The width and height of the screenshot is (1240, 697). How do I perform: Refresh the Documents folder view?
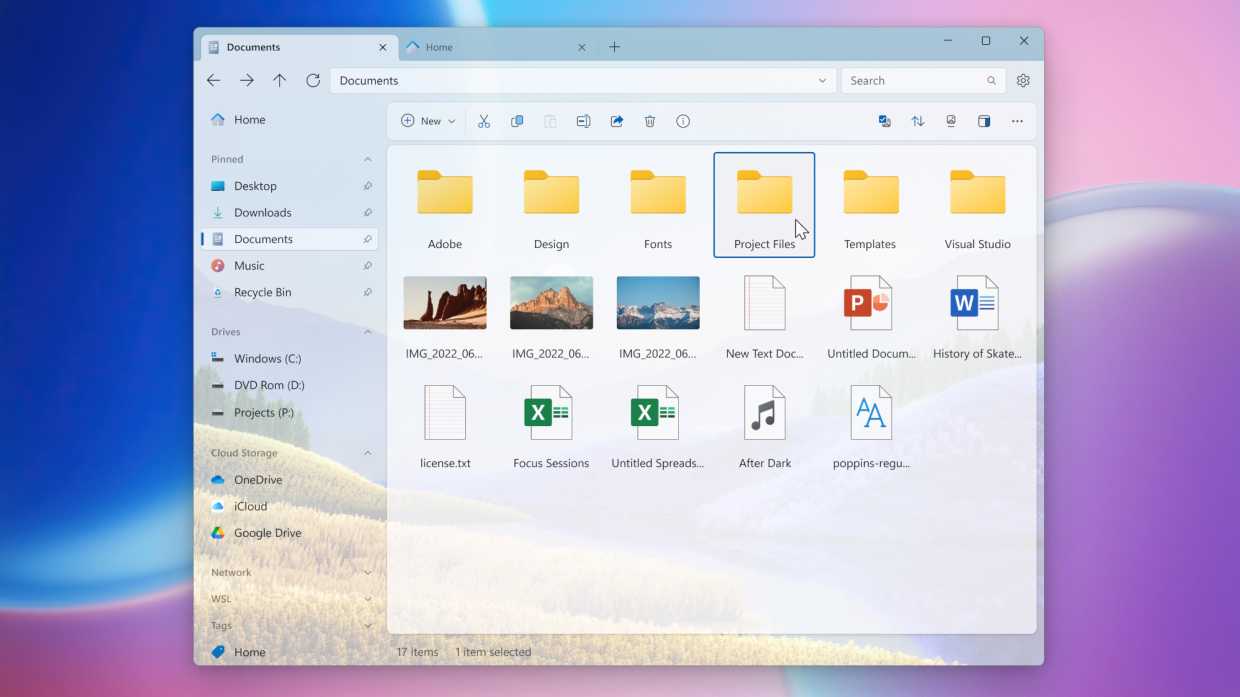[x=313, y=80]
